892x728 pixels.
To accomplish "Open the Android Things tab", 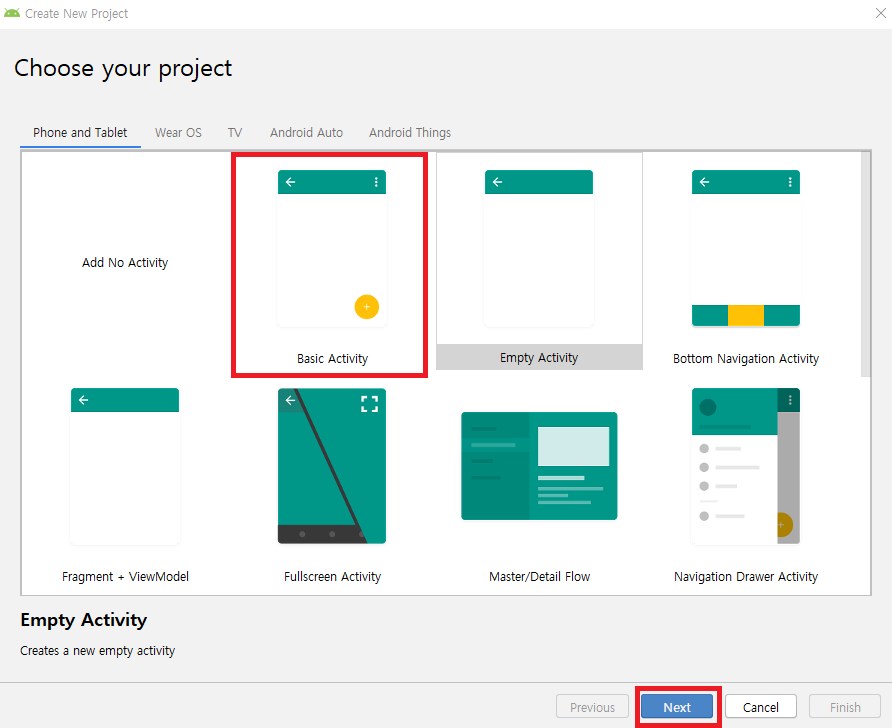I will pos(410,133).
